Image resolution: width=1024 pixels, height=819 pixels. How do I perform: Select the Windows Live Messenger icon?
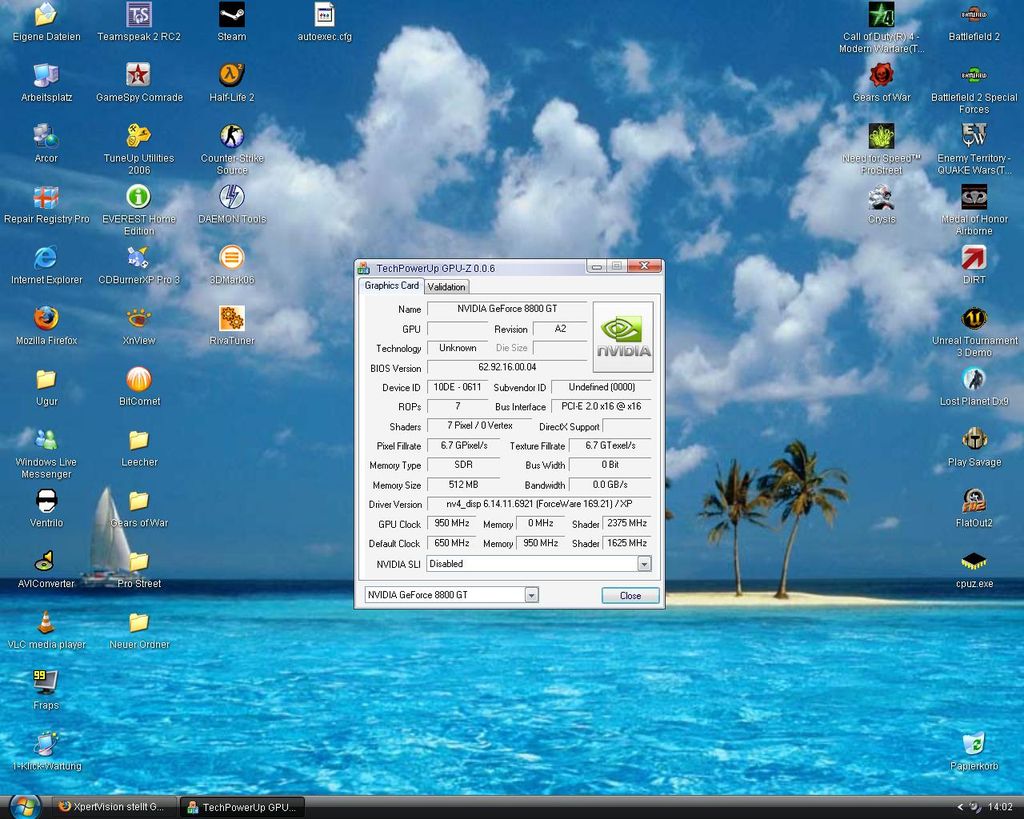click(x=46, y=440)
